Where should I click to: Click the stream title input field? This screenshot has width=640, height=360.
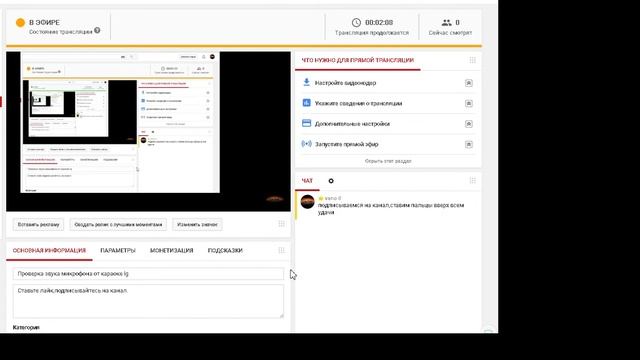pos(148,274)
